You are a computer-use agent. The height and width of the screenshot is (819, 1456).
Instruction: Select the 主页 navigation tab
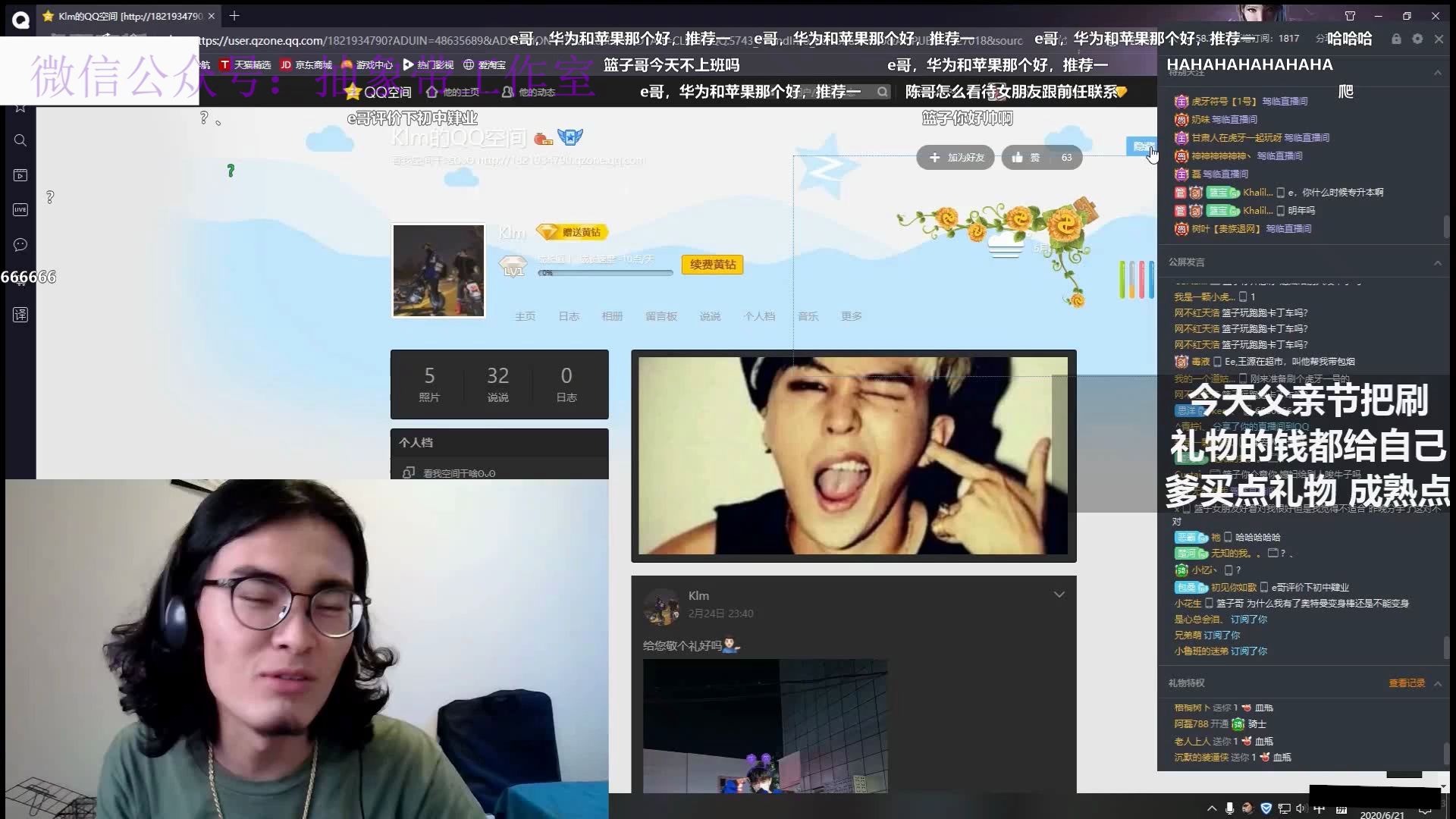tap(525, 316)
